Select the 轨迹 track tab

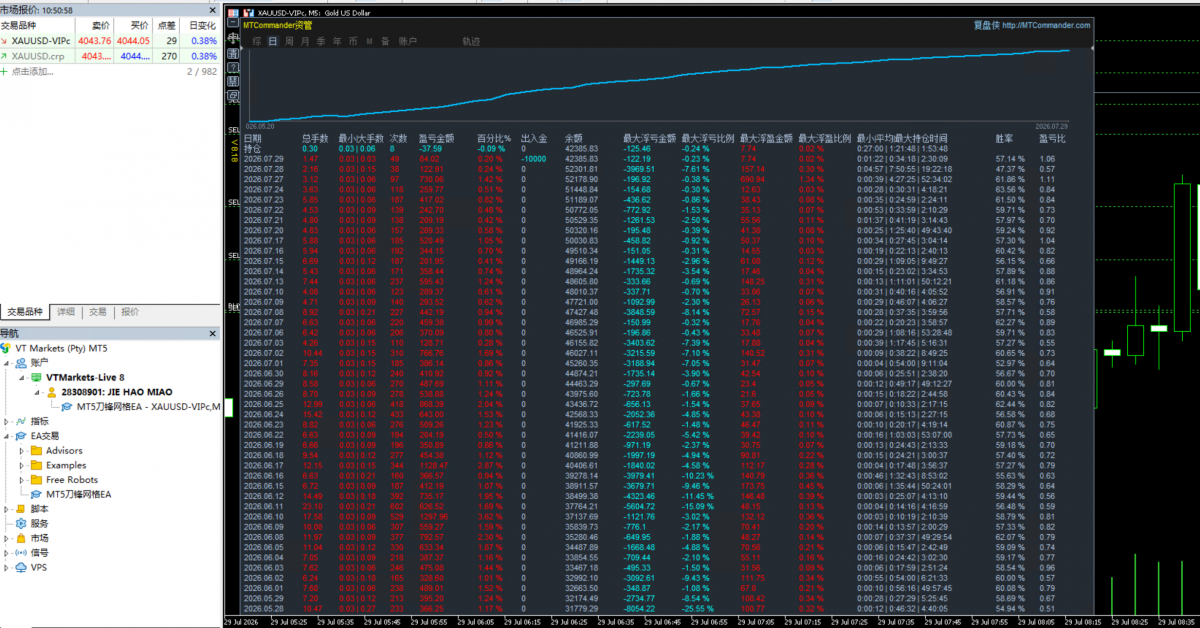pyautogui.click(x=471, y=41)
